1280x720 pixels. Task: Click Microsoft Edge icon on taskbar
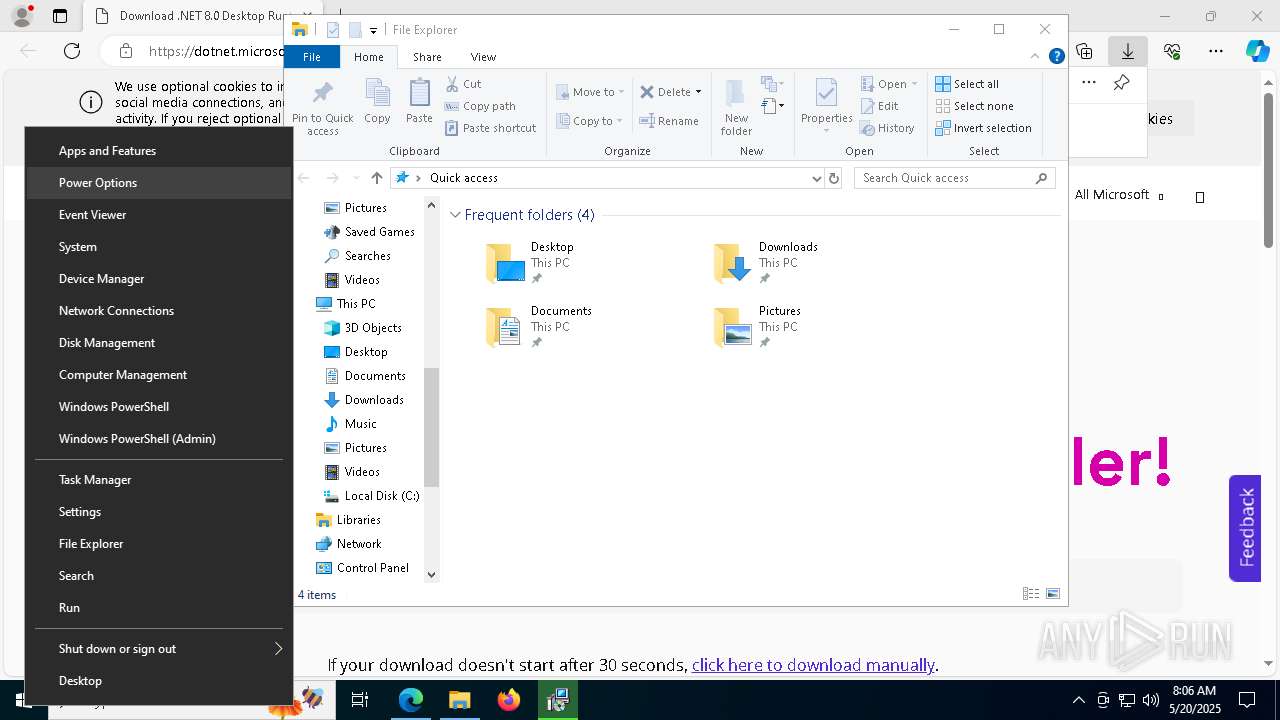pos(411,700)
